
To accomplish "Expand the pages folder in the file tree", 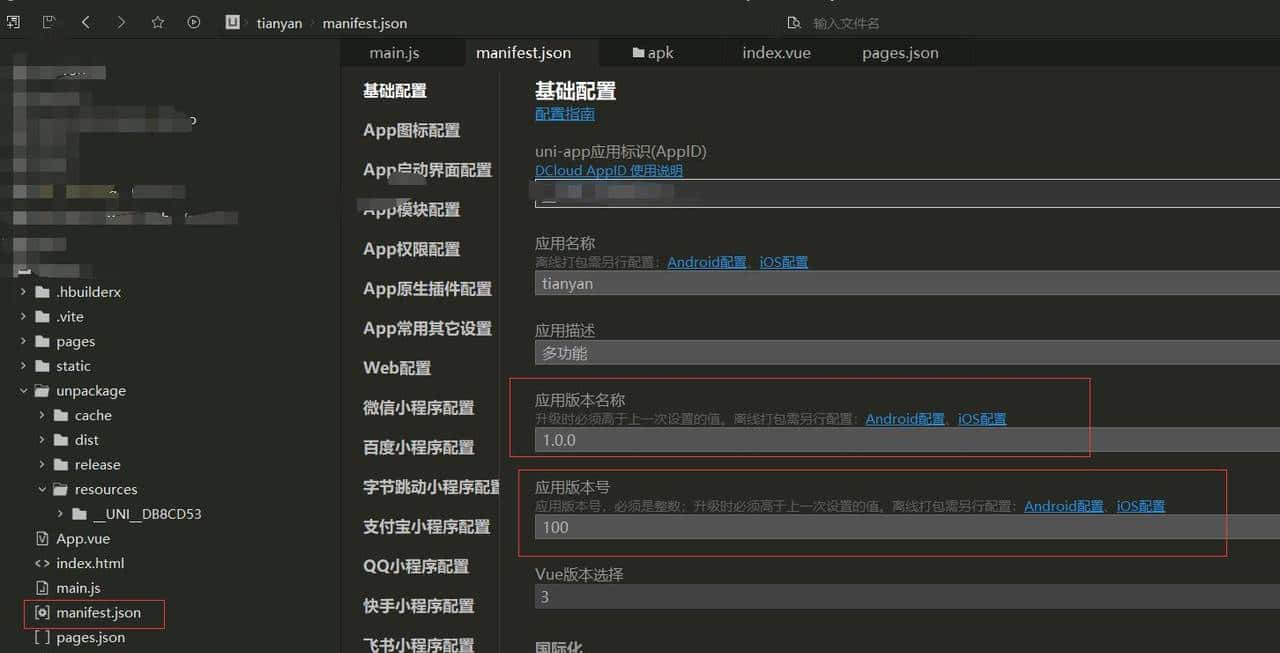I will point(23,340).
